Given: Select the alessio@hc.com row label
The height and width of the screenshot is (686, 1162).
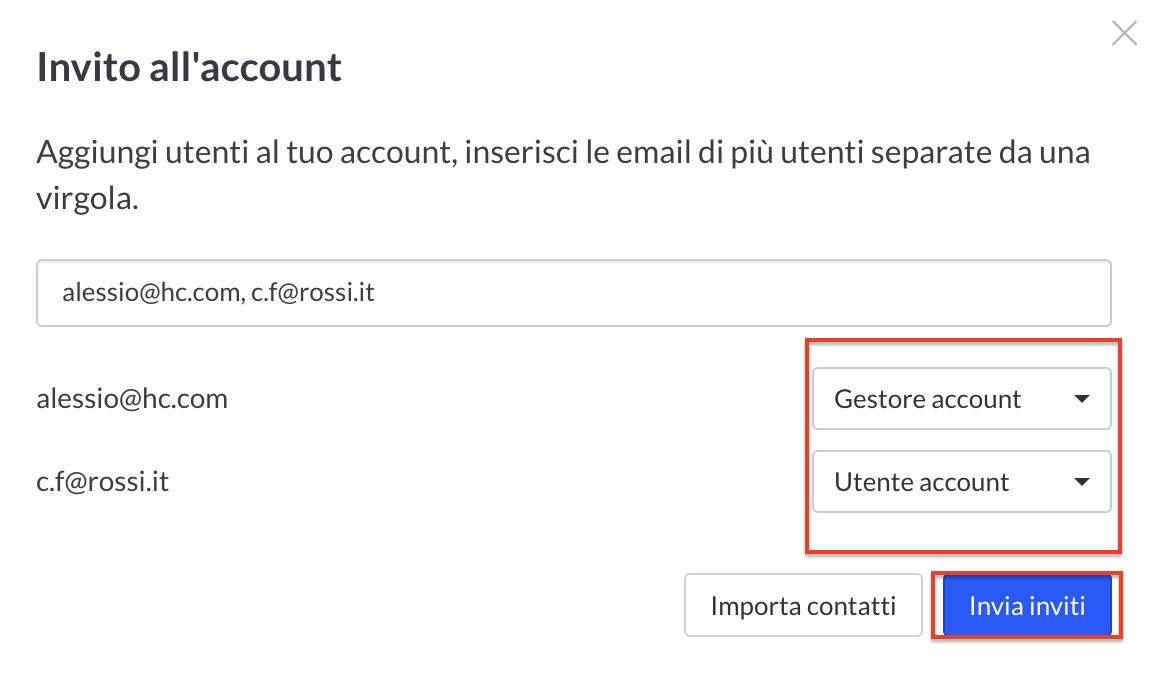Looking at the screenshot, I should pos(132,399).
